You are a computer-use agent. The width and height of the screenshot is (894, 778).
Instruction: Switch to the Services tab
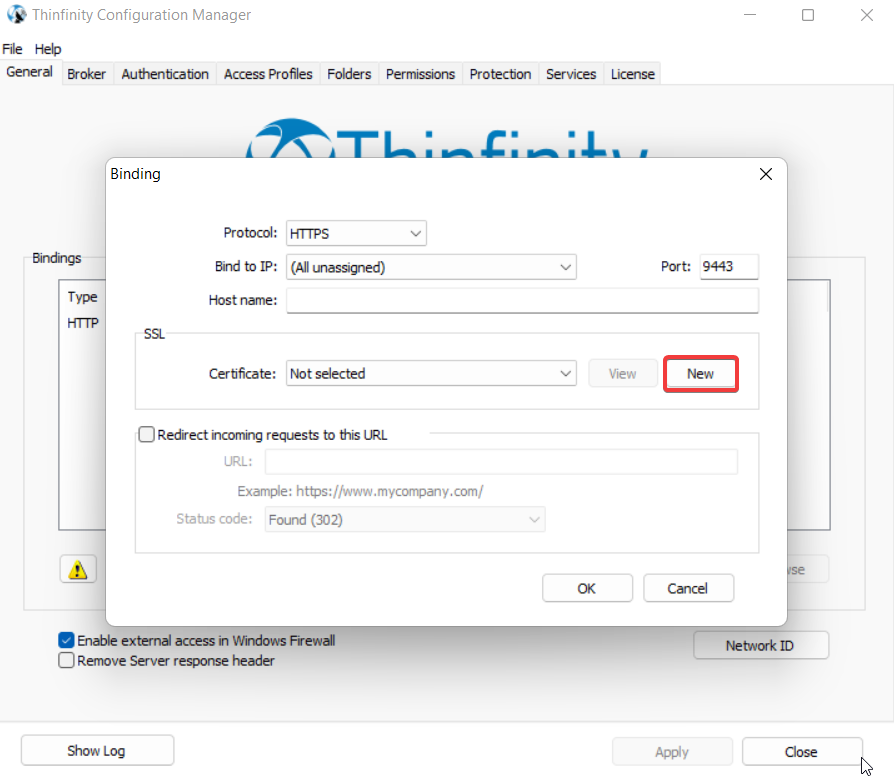point(571,74)
